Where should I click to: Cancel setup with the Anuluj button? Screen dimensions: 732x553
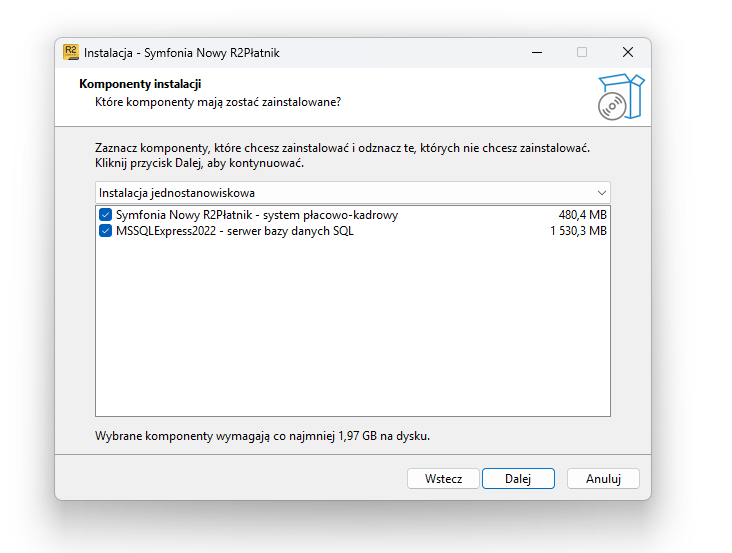coord(603,479)
